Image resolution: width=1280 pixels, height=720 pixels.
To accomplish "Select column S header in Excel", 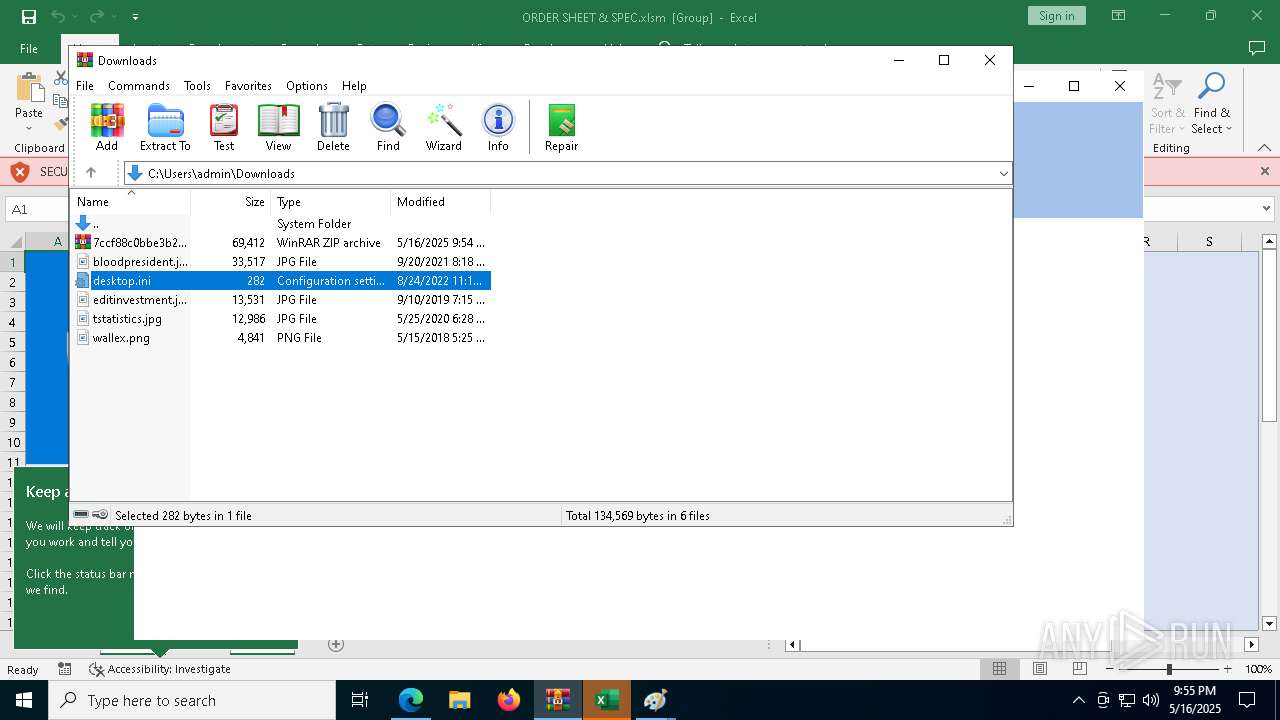I will pos(1209,241).
